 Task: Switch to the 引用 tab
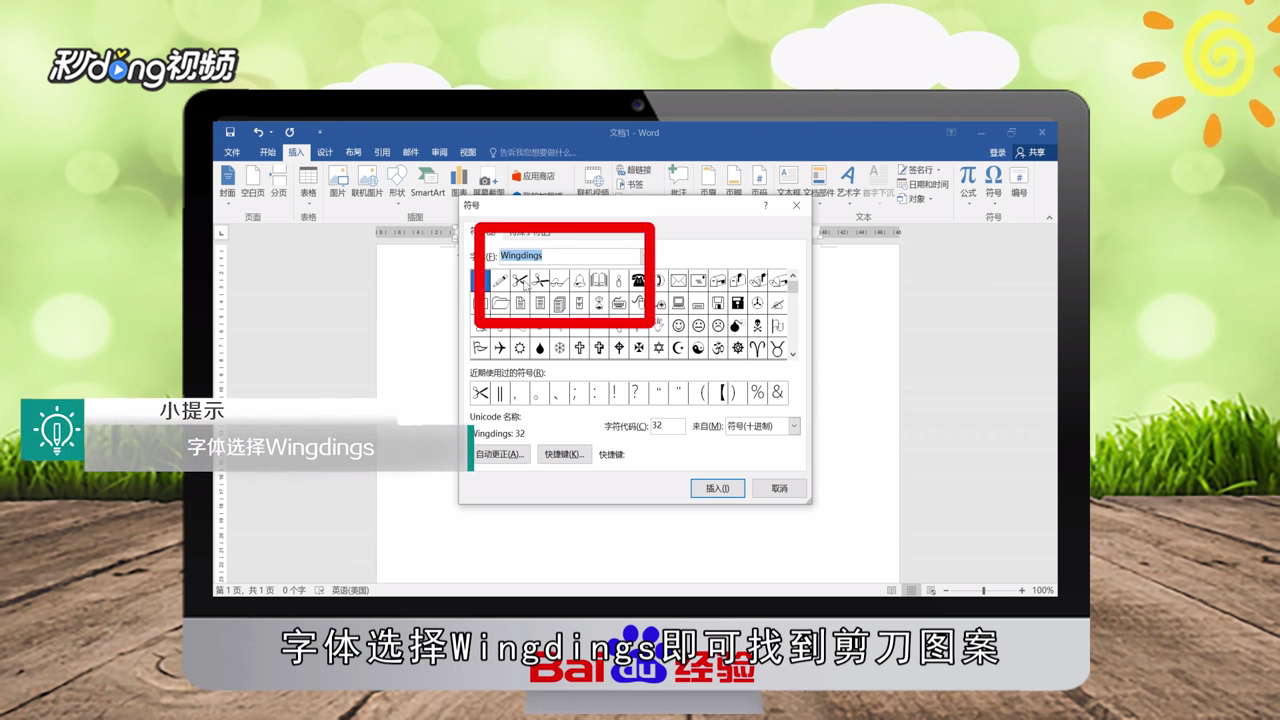[x=382, y=152]
